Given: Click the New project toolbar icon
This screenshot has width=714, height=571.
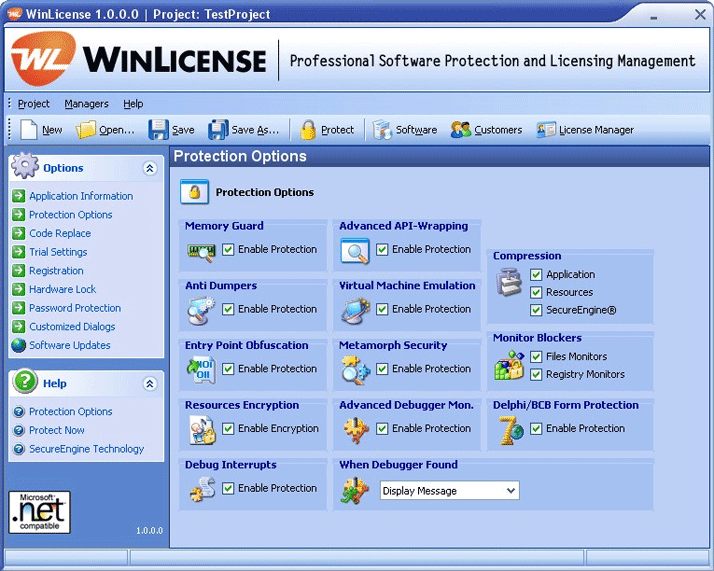Looking at the screenshot, I should 29,130.
